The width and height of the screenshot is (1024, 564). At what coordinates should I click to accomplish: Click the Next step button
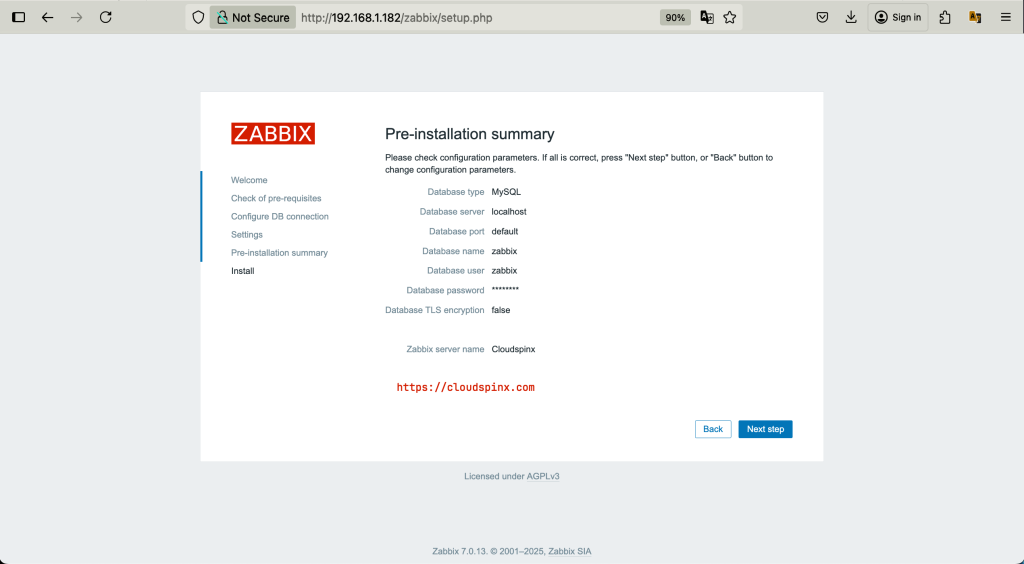click(765, 429)
